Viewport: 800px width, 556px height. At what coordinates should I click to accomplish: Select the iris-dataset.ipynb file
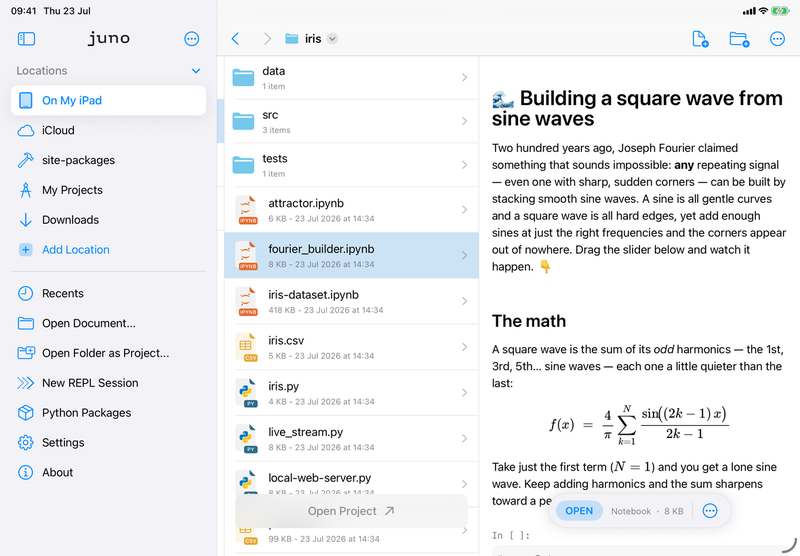(x=351, y=301)
